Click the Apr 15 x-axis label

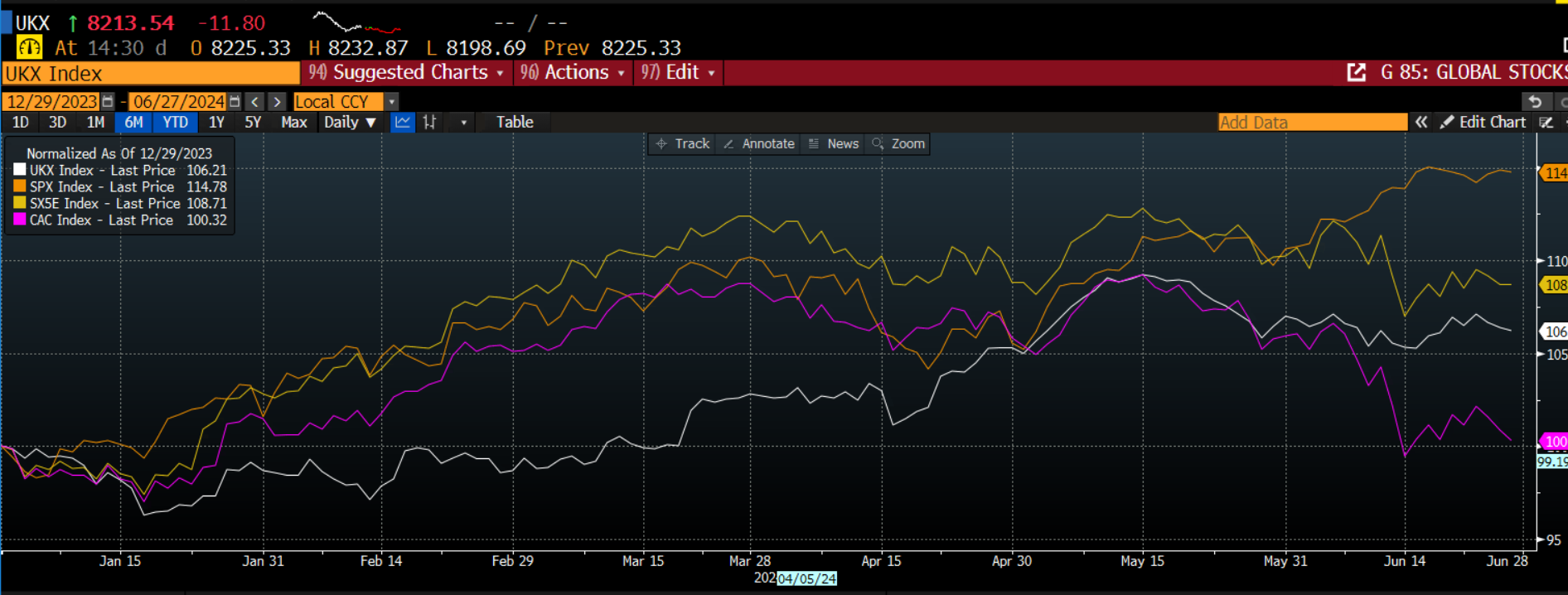881,561
